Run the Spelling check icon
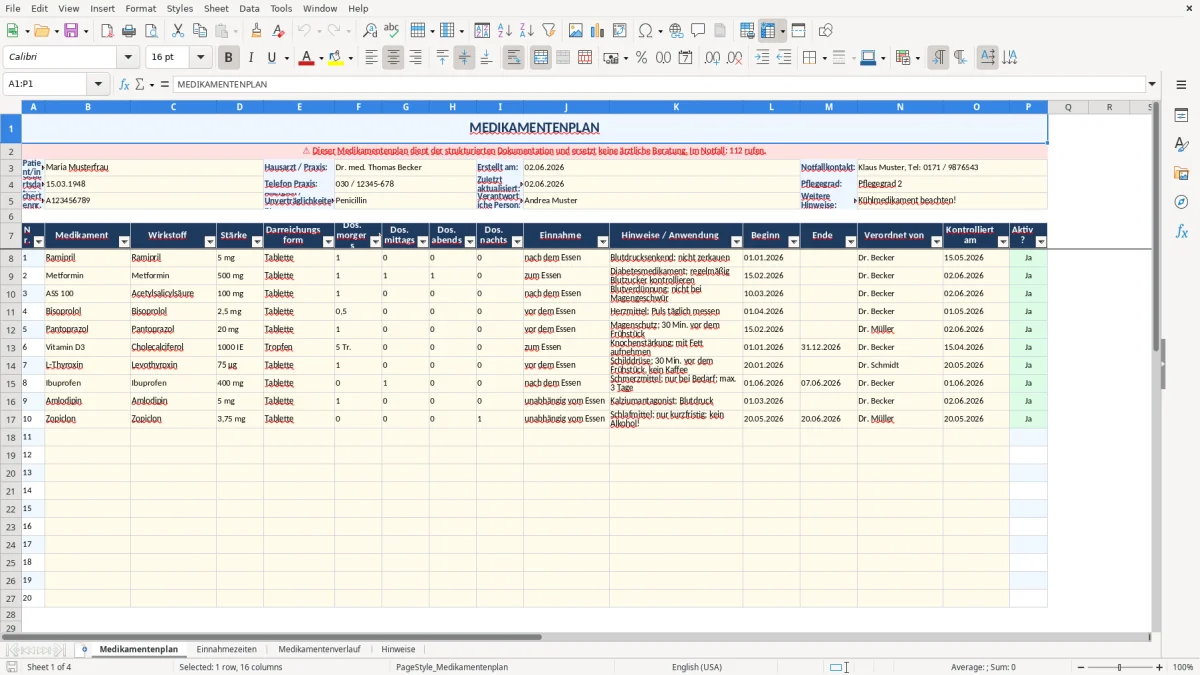This screenshot has height=675, width=1200. [392, 31]
